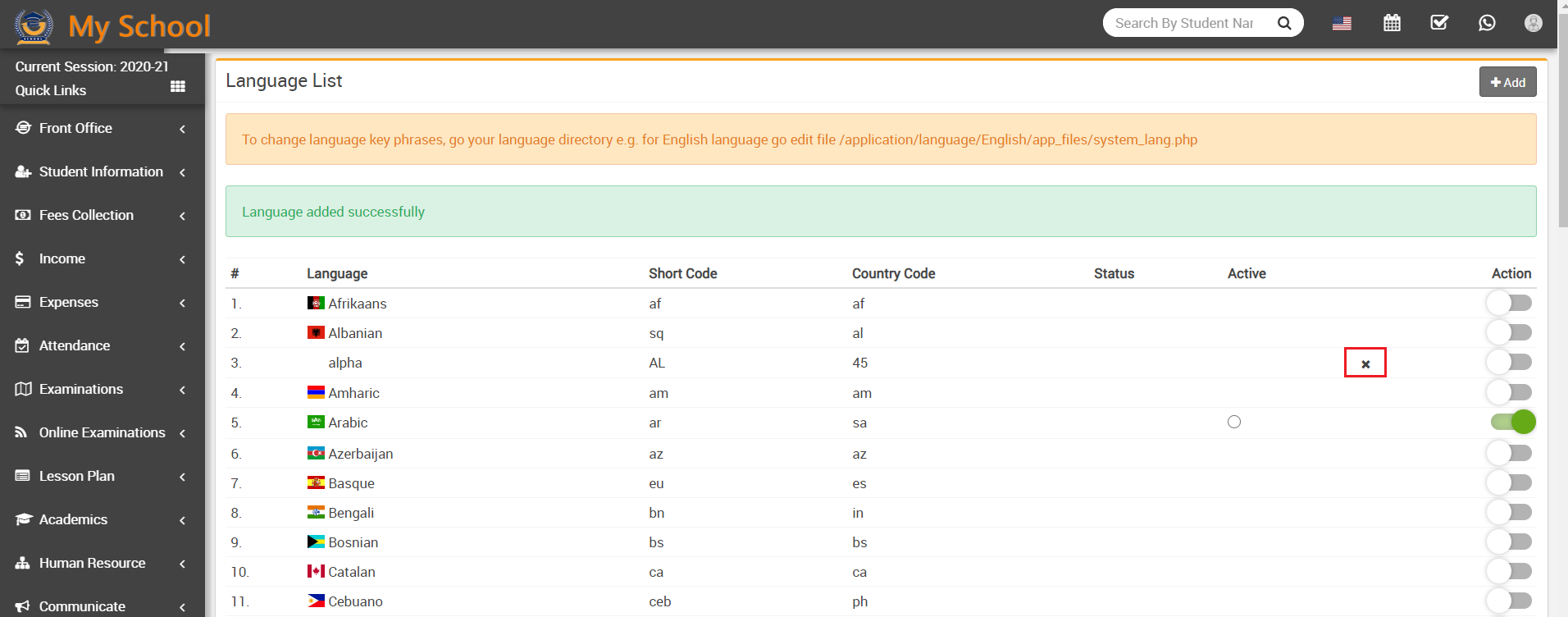Open the Human Resource menu
This screenshot has height=617, width=1568.
[x=92, y=563]
